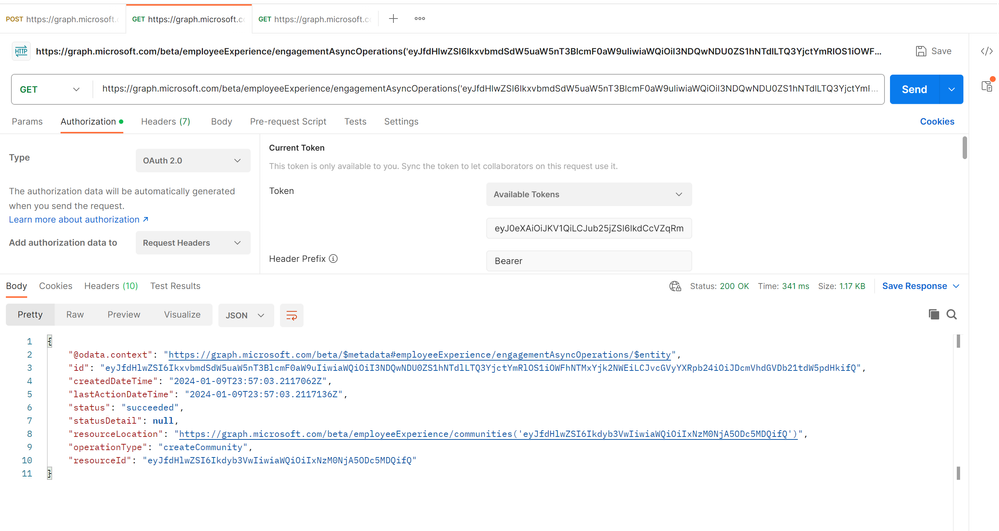999x531 pixels.
Task: Click the null statusDetail value
Action: point(162,421)
